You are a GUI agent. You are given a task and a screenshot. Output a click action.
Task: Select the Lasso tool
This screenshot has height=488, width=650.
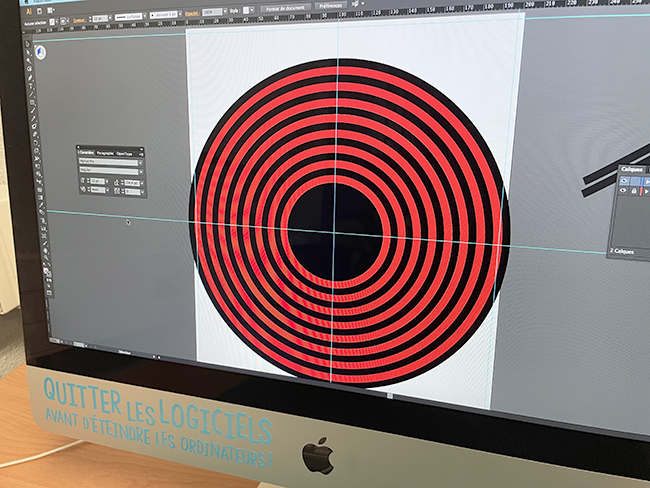(29, 69)
